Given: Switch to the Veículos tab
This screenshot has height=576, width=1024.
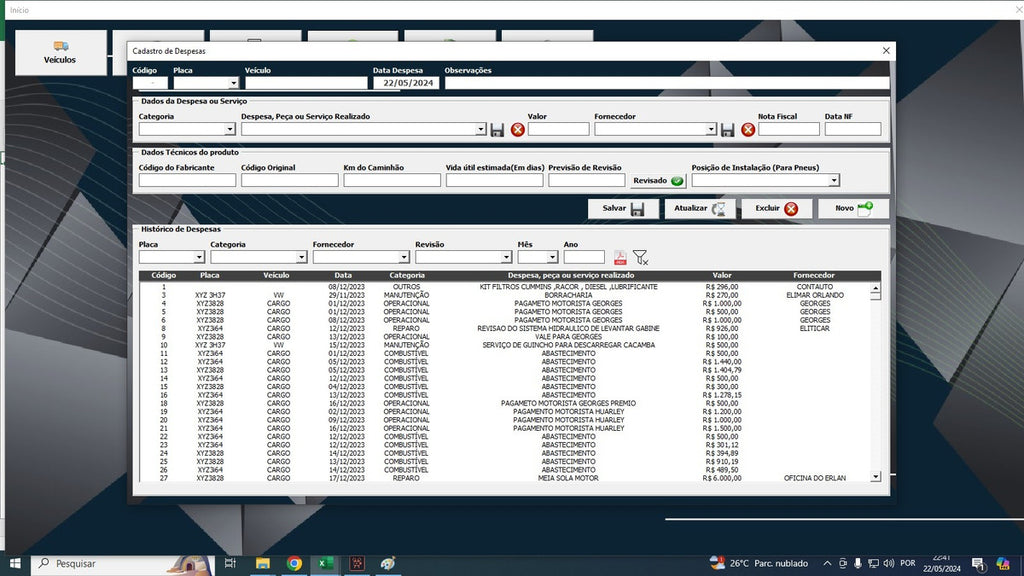Looking at the screenshot, I should (60, 52).
